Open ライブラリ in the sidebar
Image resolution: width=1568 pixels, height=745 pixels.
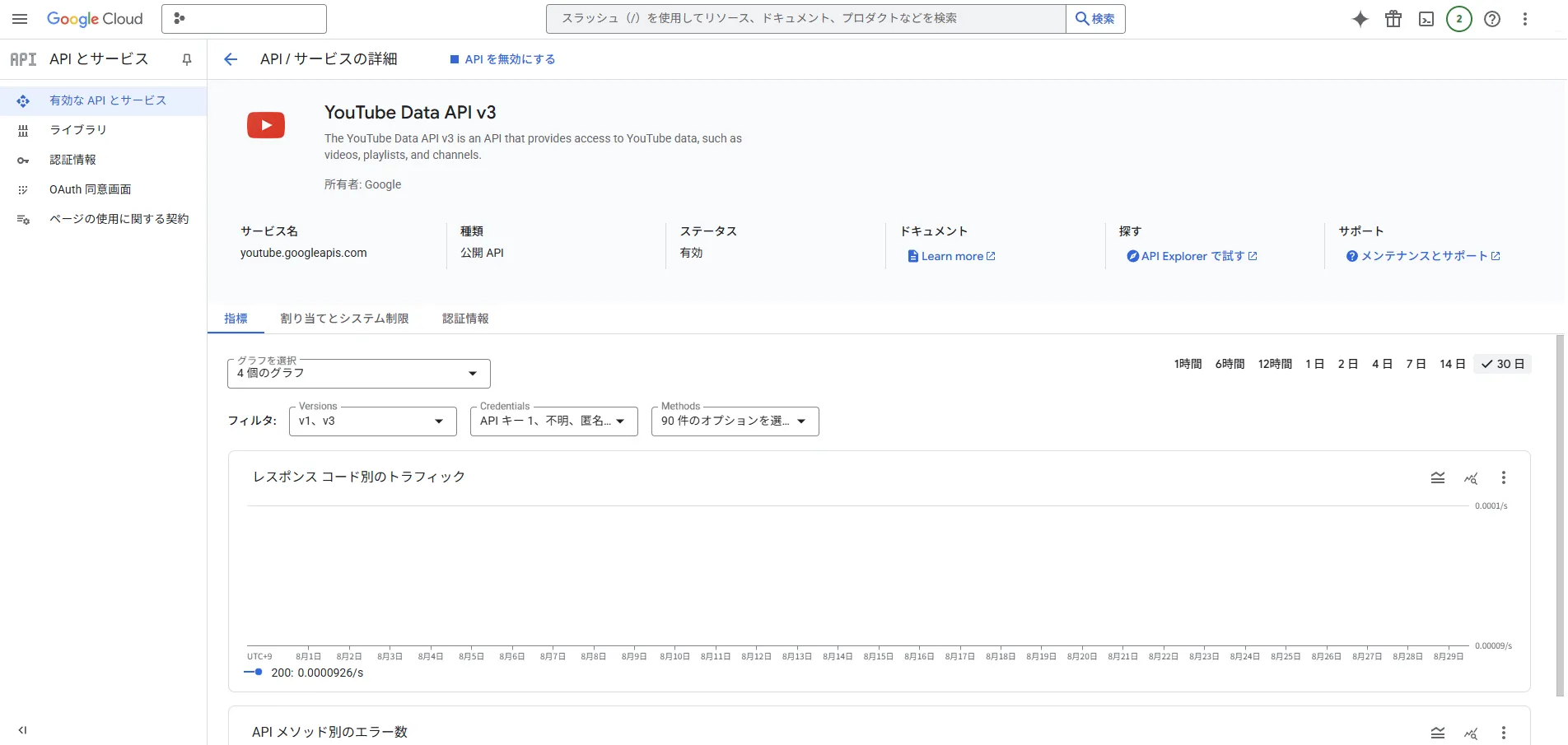click(x=103, y=130)
